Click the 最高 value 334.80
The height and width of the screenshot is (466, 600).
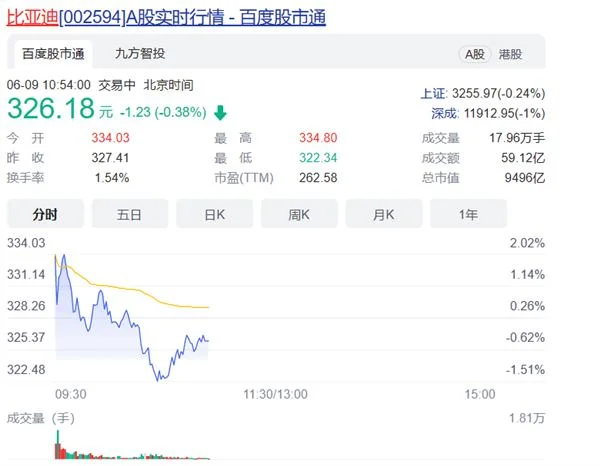318,138
